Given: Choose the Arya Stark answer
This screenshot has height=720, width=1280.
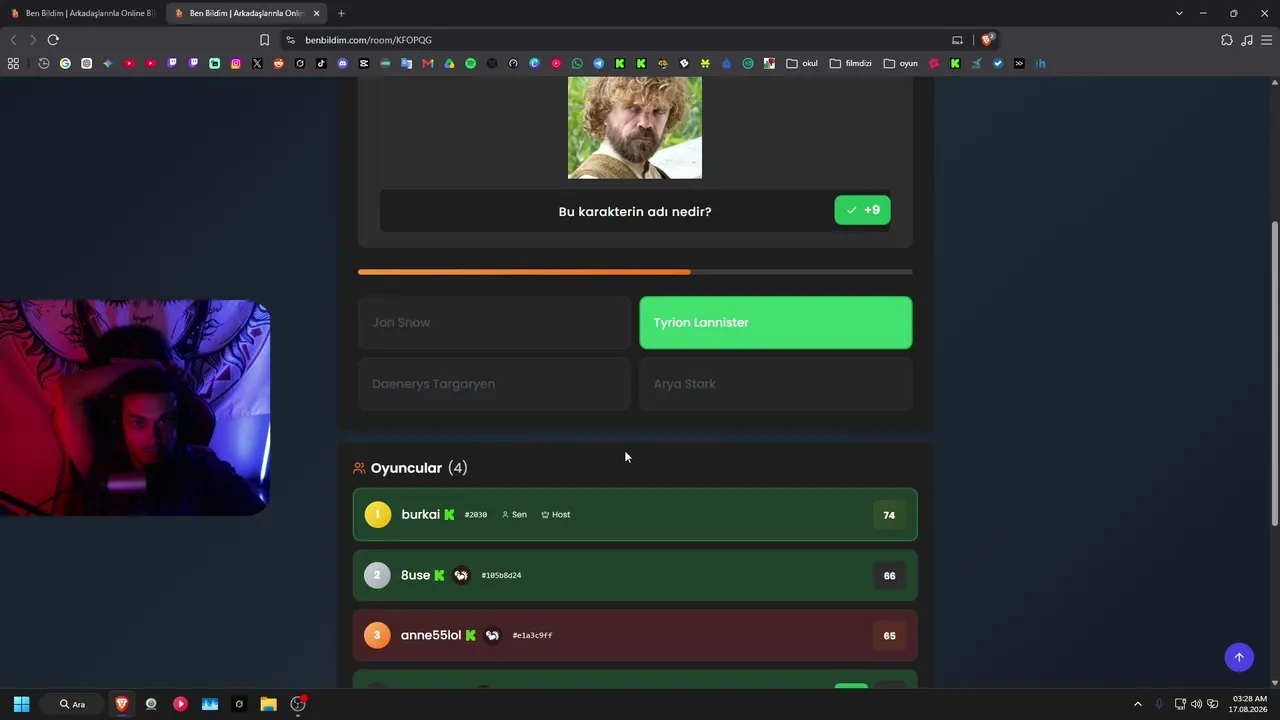Looking at the screenshot, I should (x=776, y=384).
